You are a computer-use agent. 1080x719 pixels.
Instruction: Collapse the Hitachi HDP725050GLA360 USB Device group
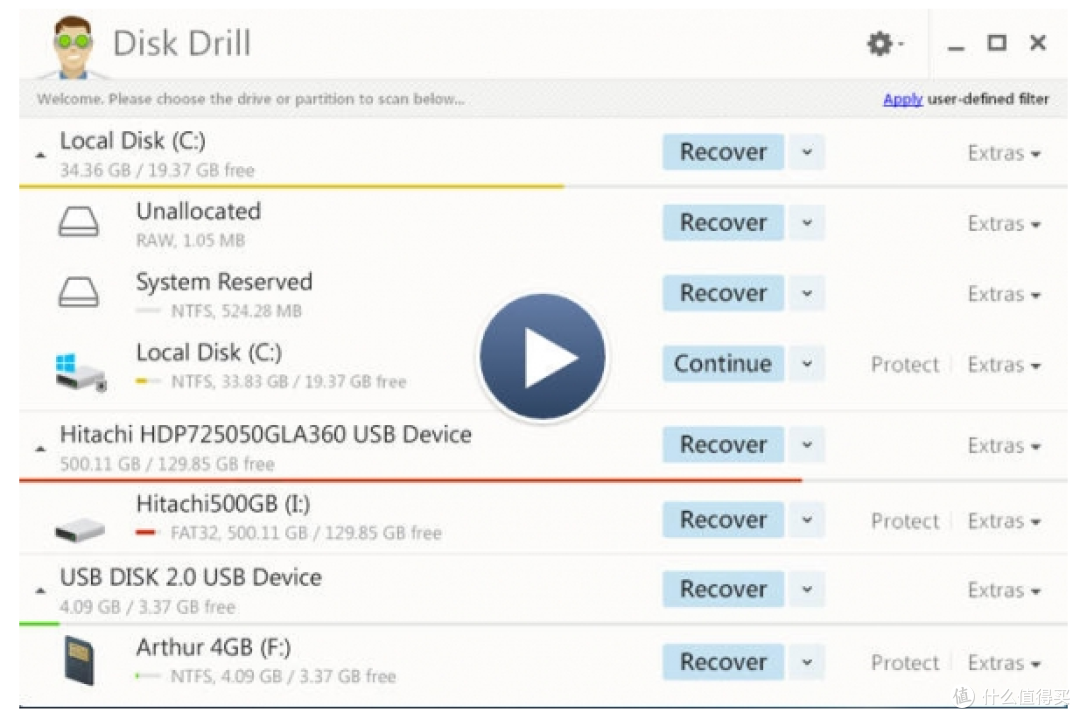click(41, 449)
